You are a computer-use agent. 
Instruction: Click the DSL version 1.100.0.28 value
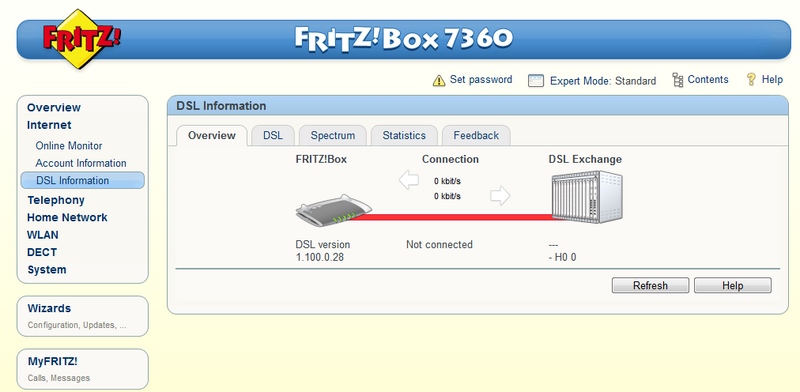tap(320, 257)
